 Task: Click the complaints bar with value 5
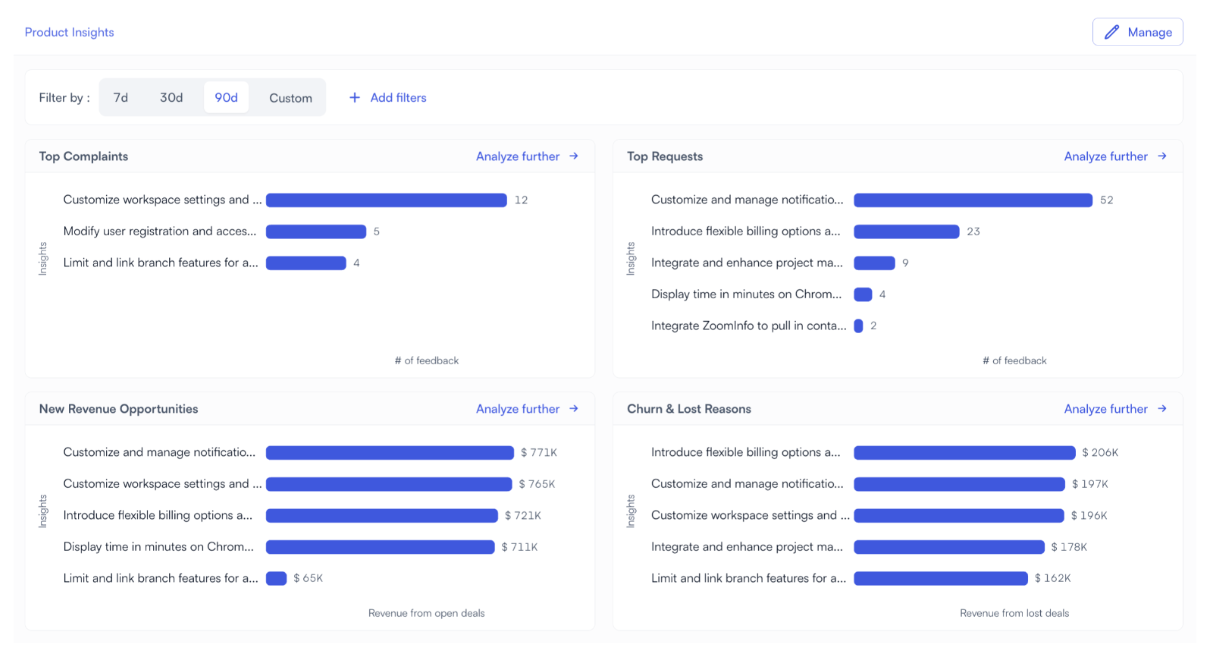(x=316, y=231)
